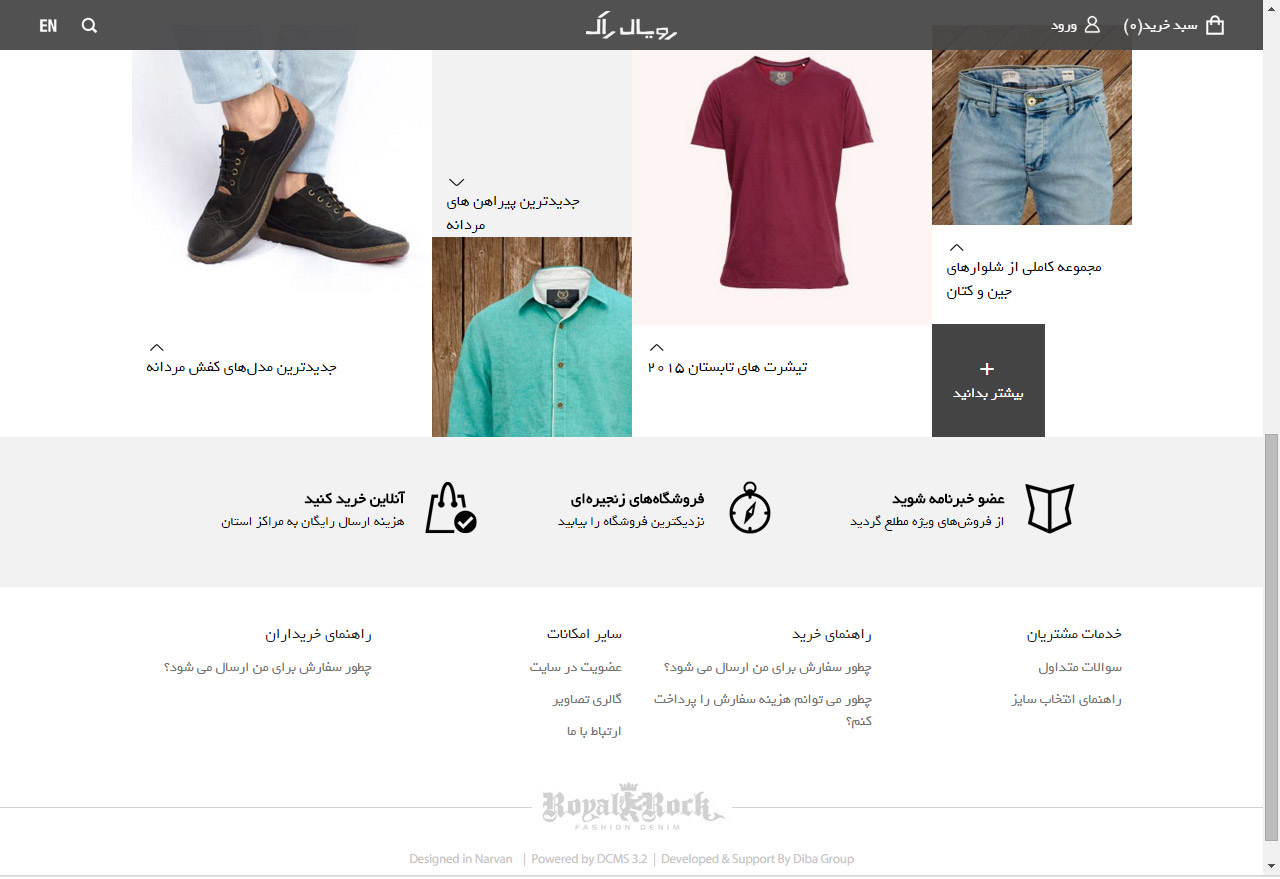The width and height of the screenshot is (1280, 879).
Task: Expand chevron above men's shoes caption
Action: 156,347
